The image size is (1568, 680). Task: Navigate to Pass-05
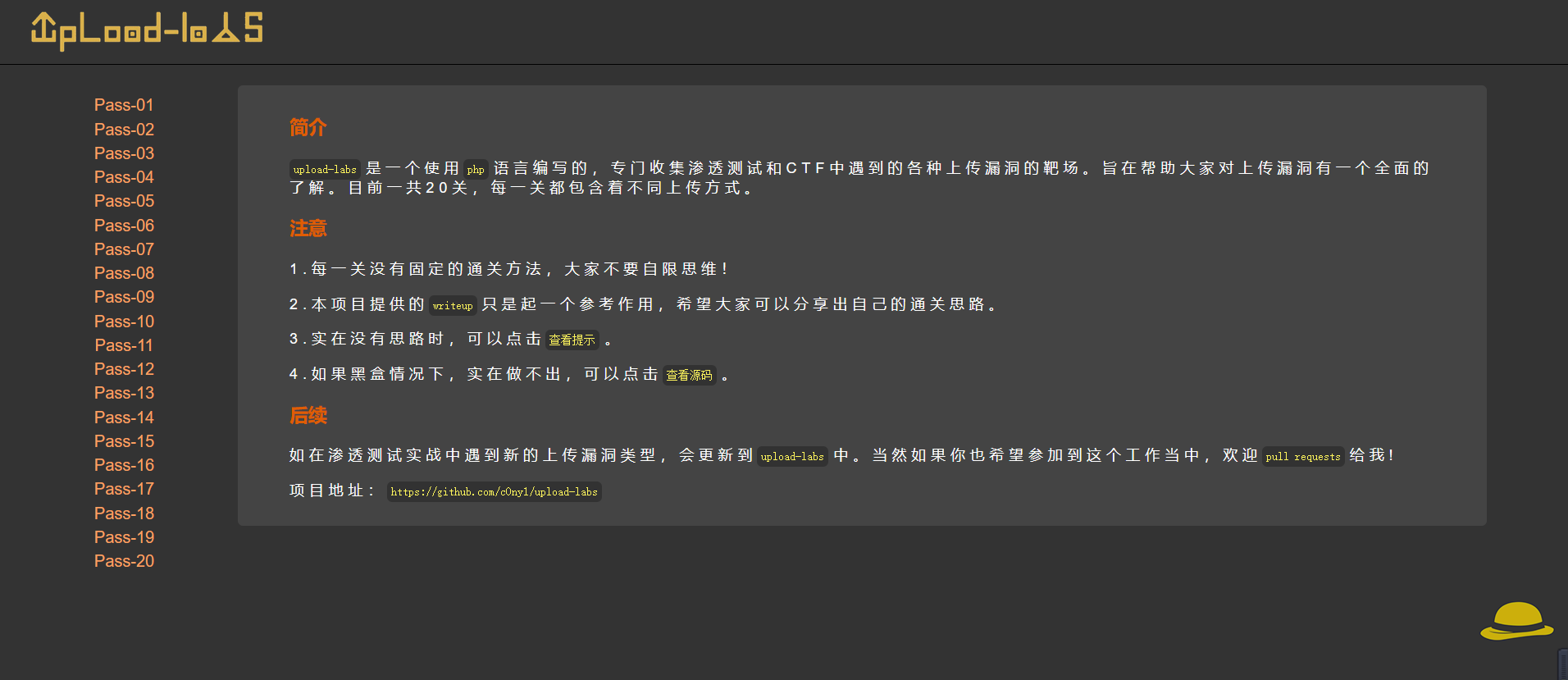[x=124, y=201]
